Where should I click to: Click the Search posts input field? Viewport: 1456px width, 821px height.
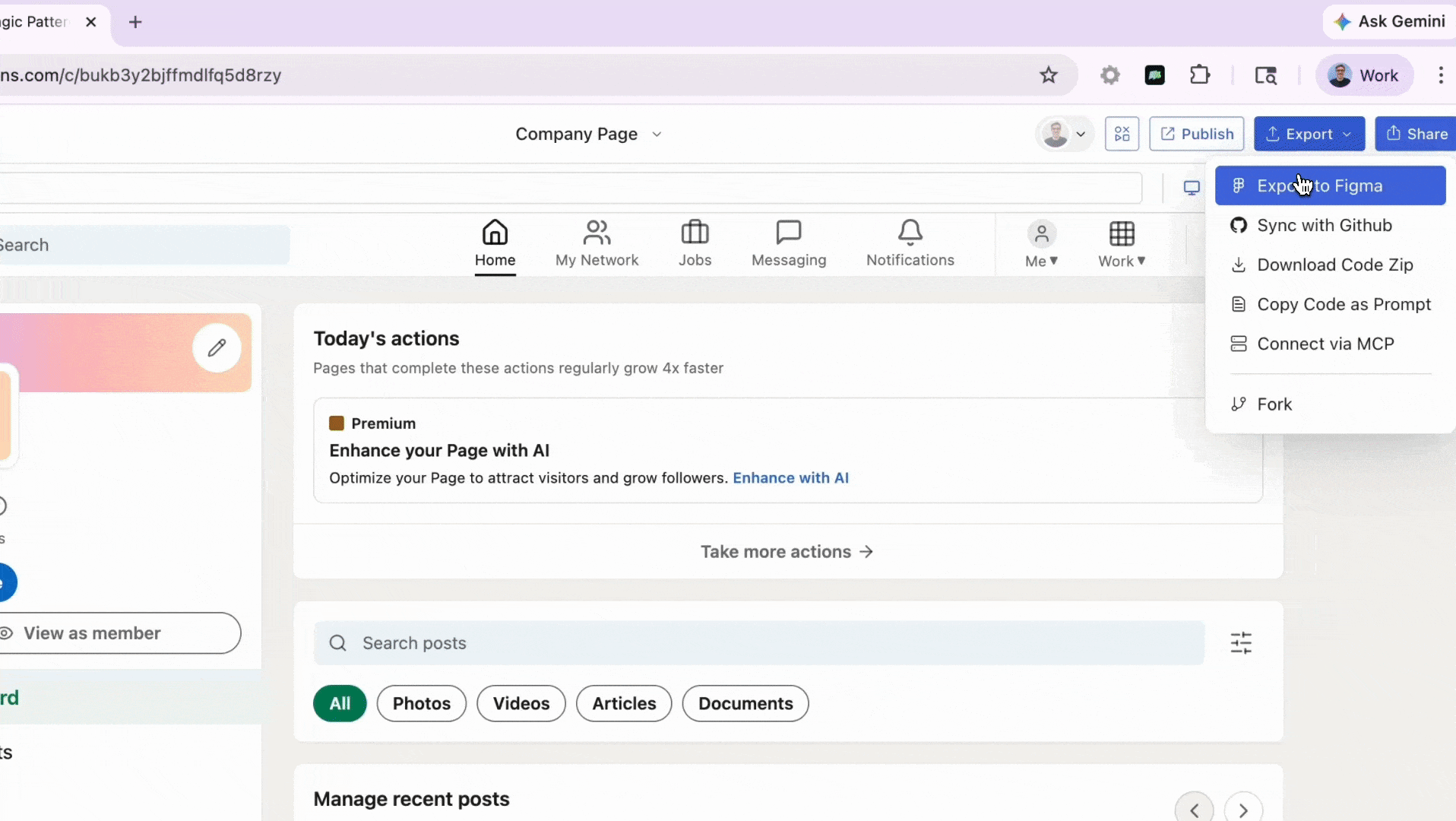click(760, 643)
